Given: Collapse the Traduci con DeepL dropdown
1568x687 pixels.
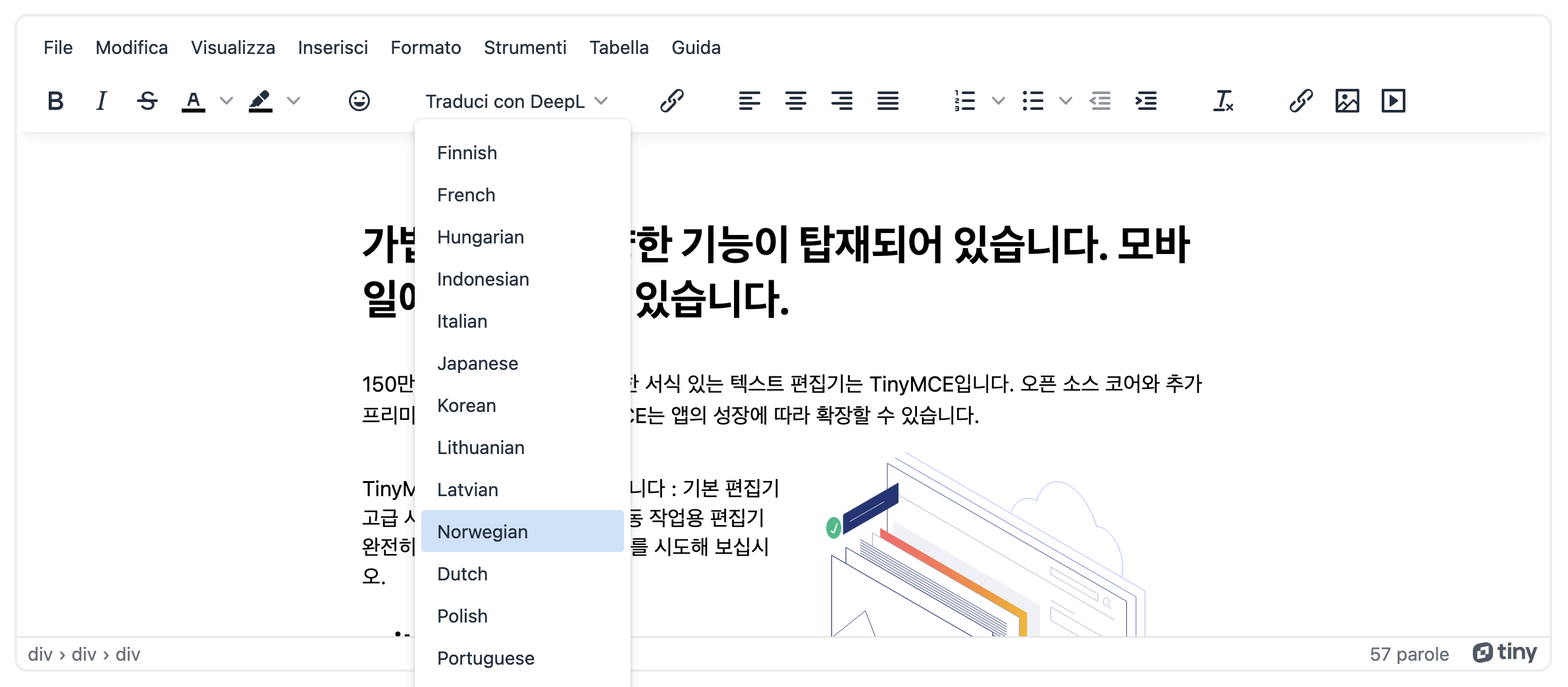Looking at the screenshot, I should (x=517, y=101).
